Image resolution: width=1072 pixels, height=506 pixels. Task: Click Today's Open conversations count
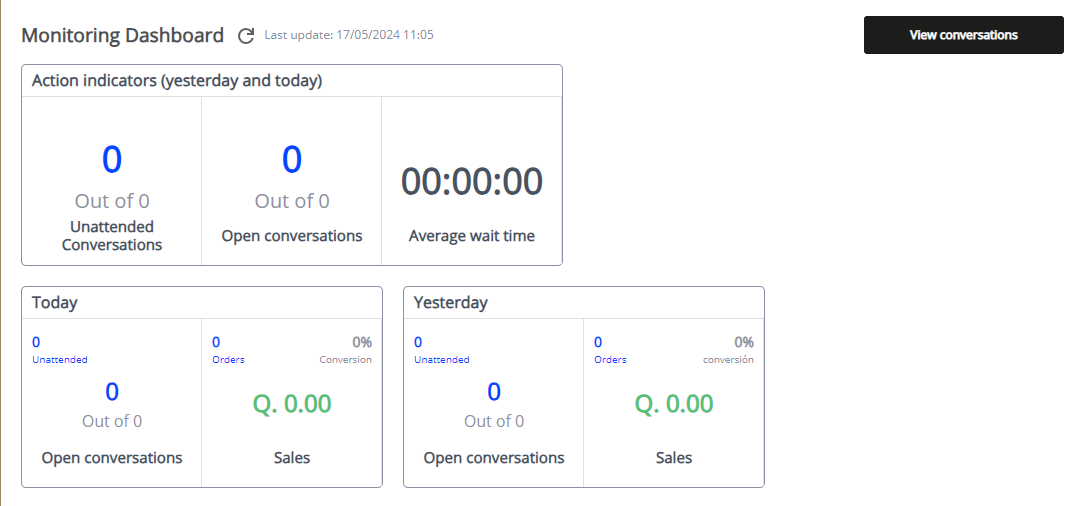(x=112, y=392)
